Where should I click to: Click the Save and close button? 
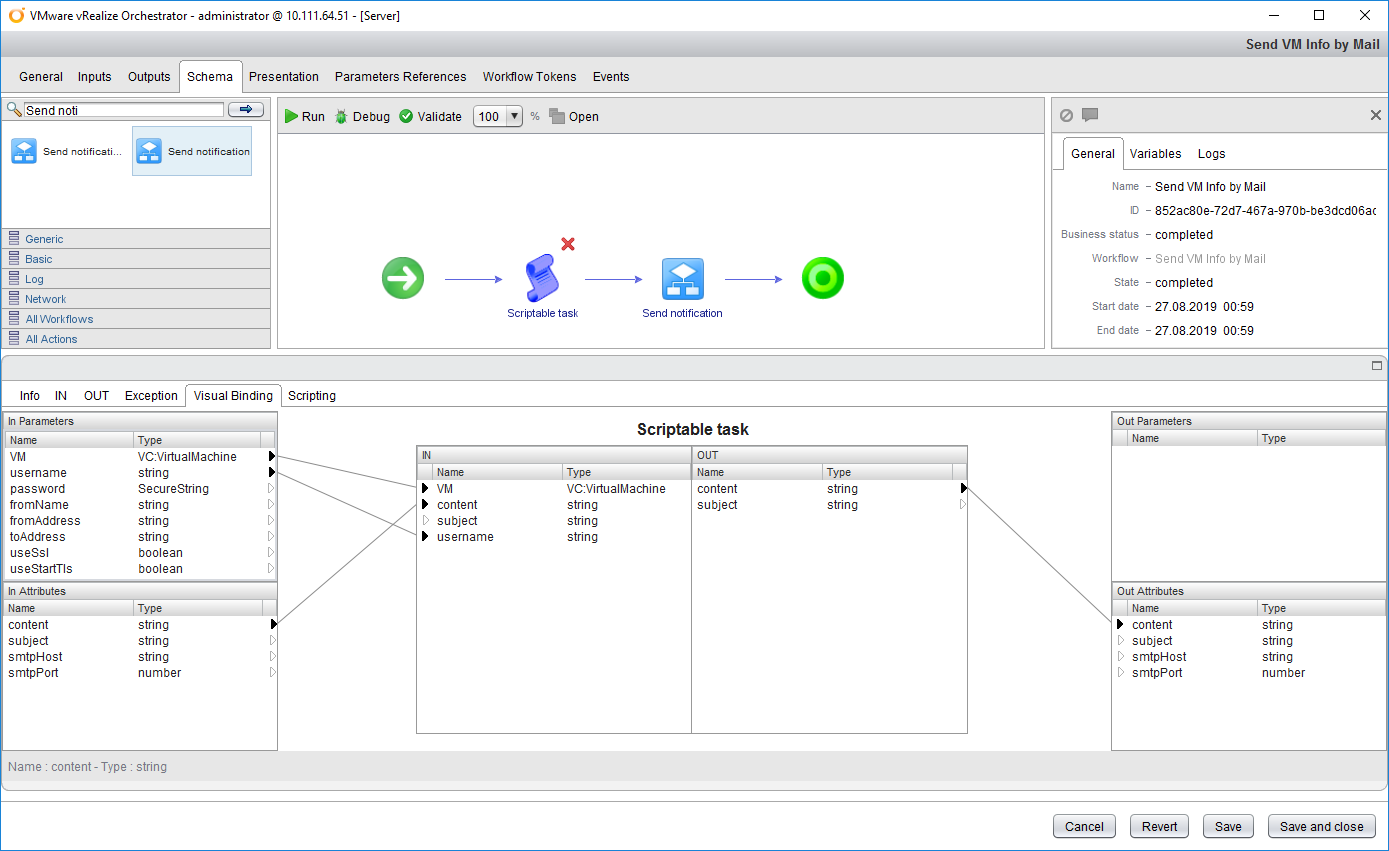tap(1321, 826)
